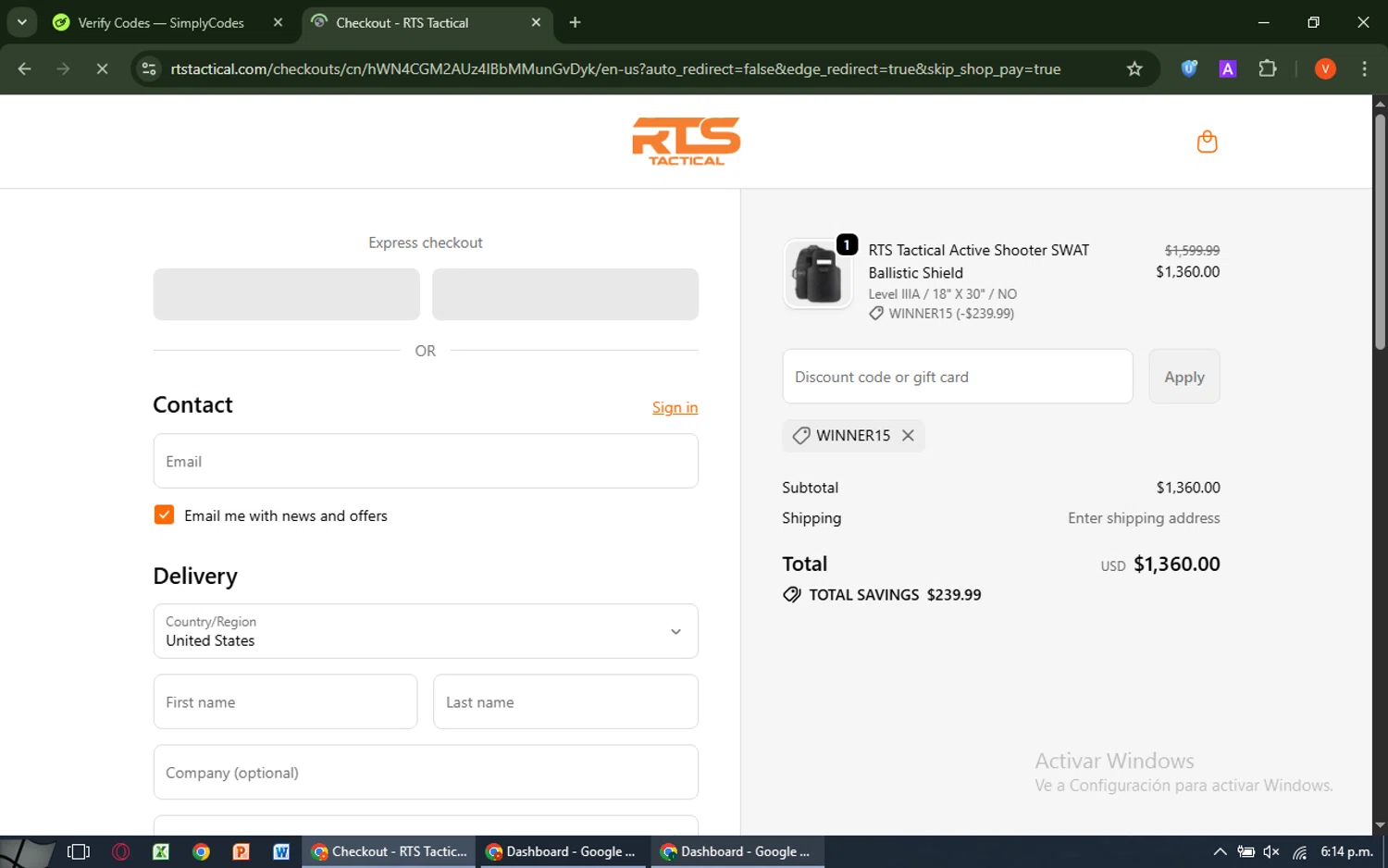Click the muted volume tray icon
1388x868 pixels.
pyautogui.click(x=1271, y=851)
